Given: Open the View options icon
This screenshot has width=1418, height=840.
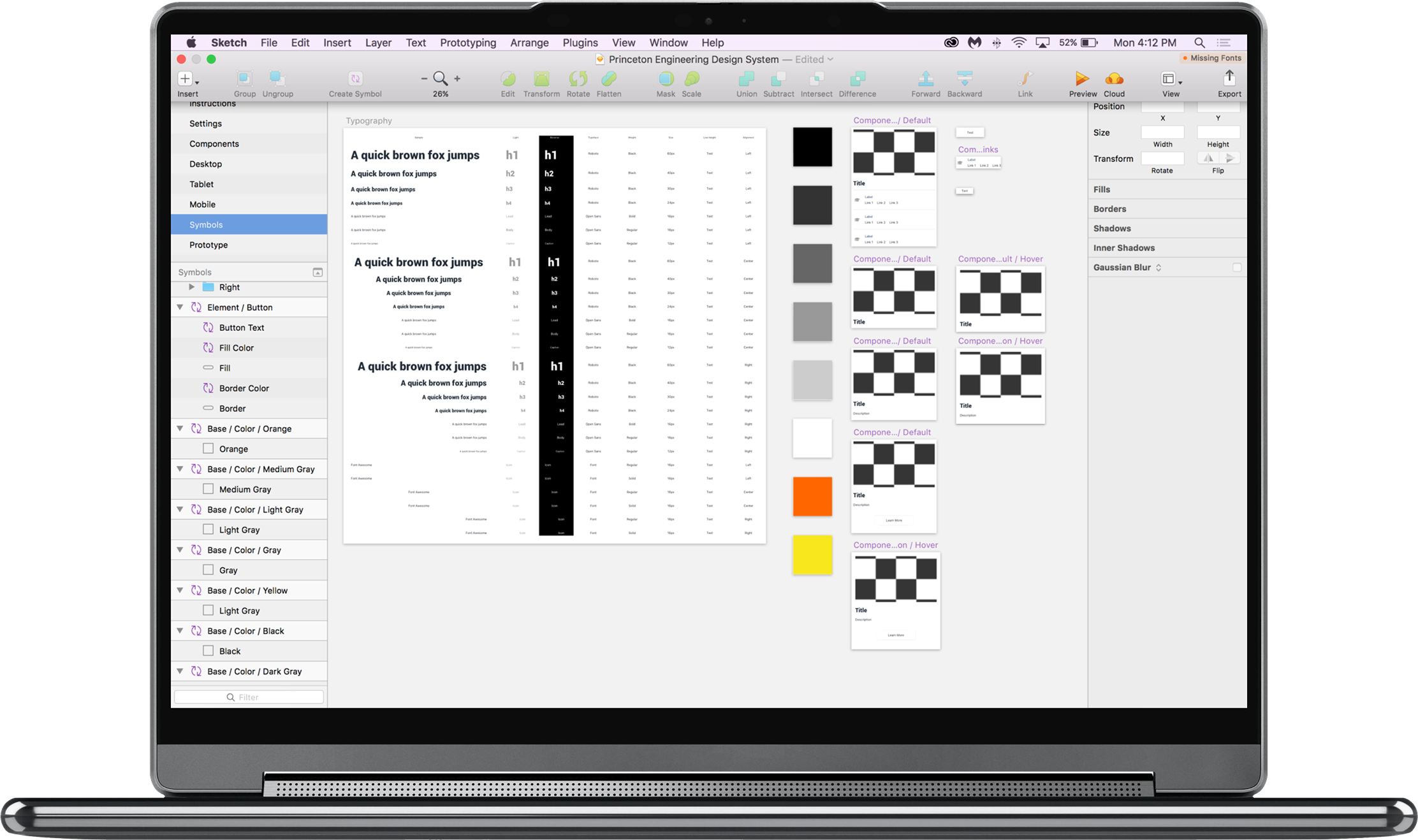Looking at the screenshot, I should point(1171,78).
